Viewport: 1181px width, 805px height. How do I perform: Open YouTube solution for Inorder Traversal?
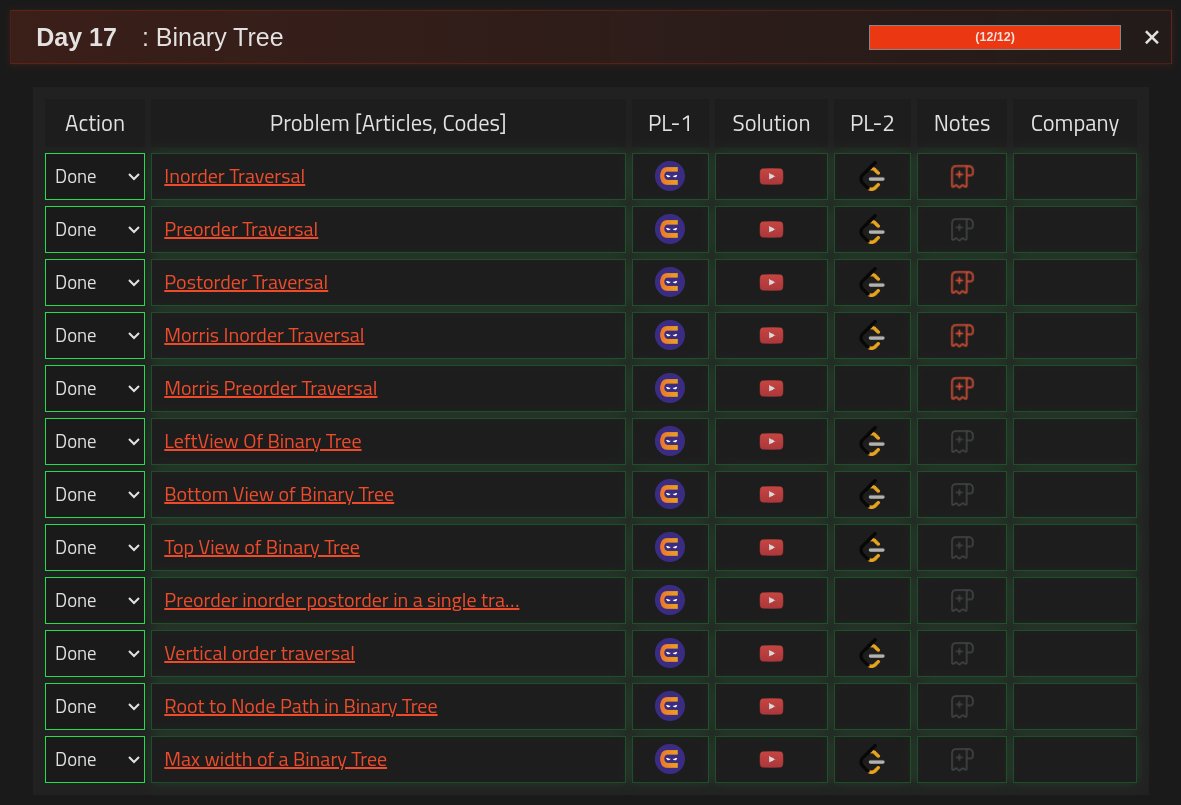pos(771,176)
